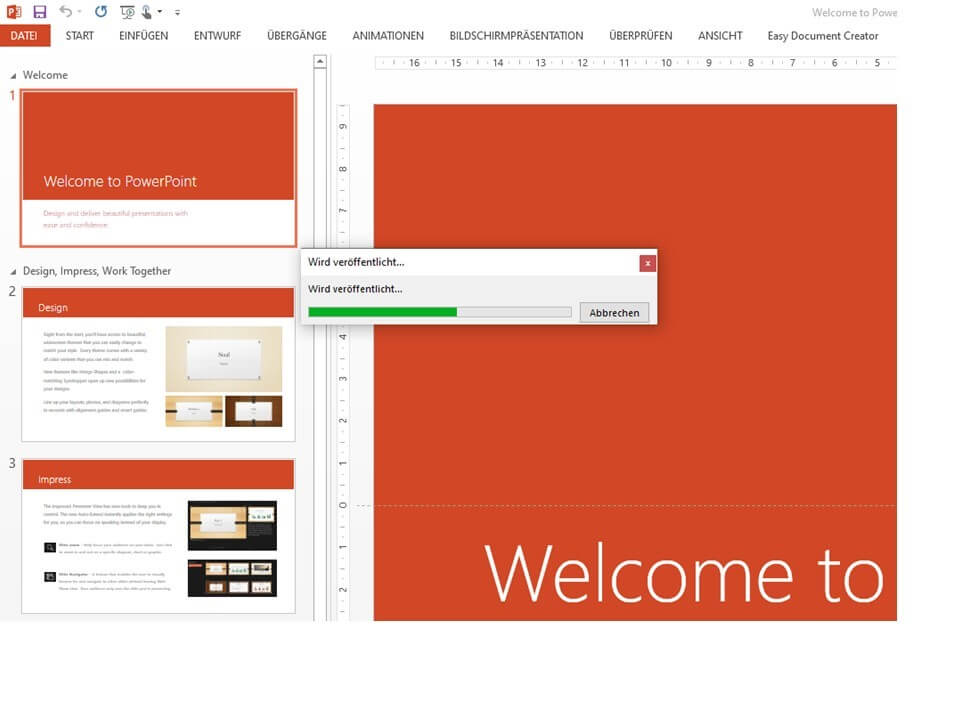Open the ÜBERGÄNGE tab
960x720 pixels.
297,36
